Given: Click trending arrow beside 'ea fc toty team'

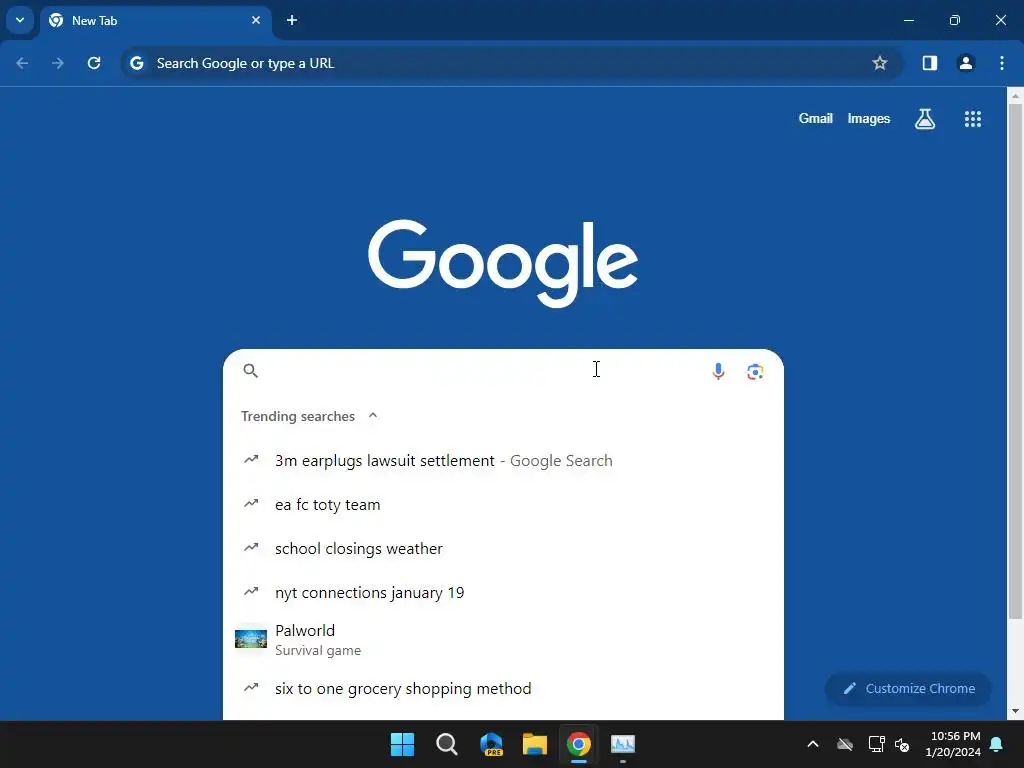Looking at the screenshot, I should 251,504.
